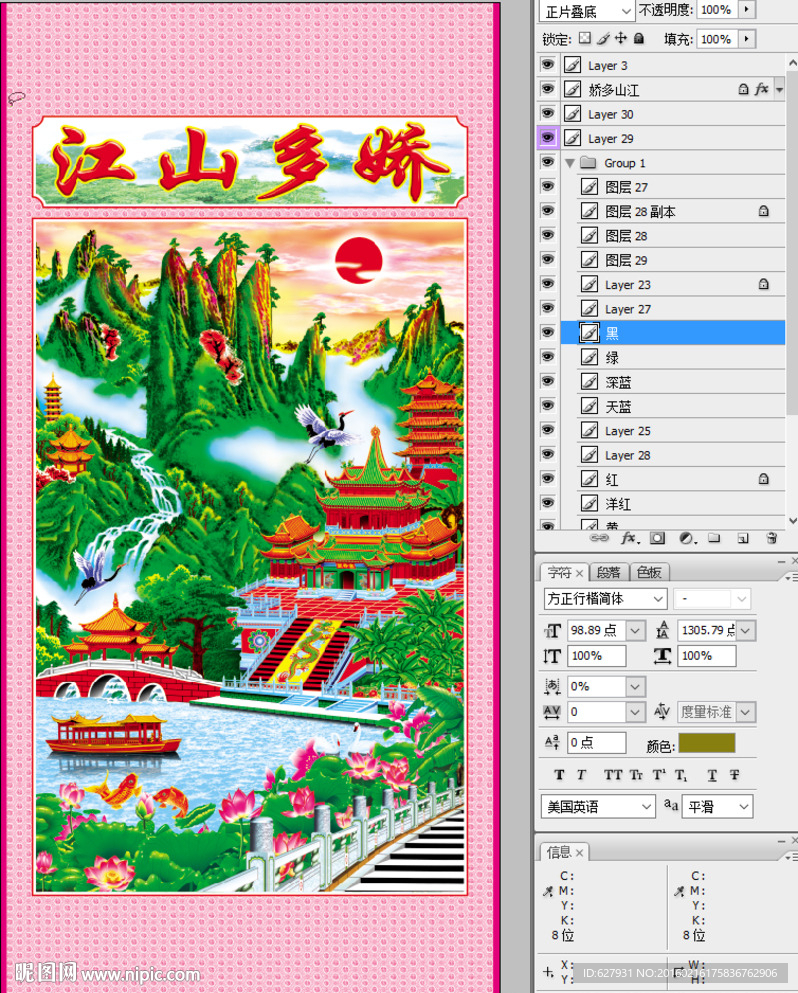Screen dimensions: 798x993
Task: Open the anti-aliasing dropdown 平滑
Action: (718, 806)
